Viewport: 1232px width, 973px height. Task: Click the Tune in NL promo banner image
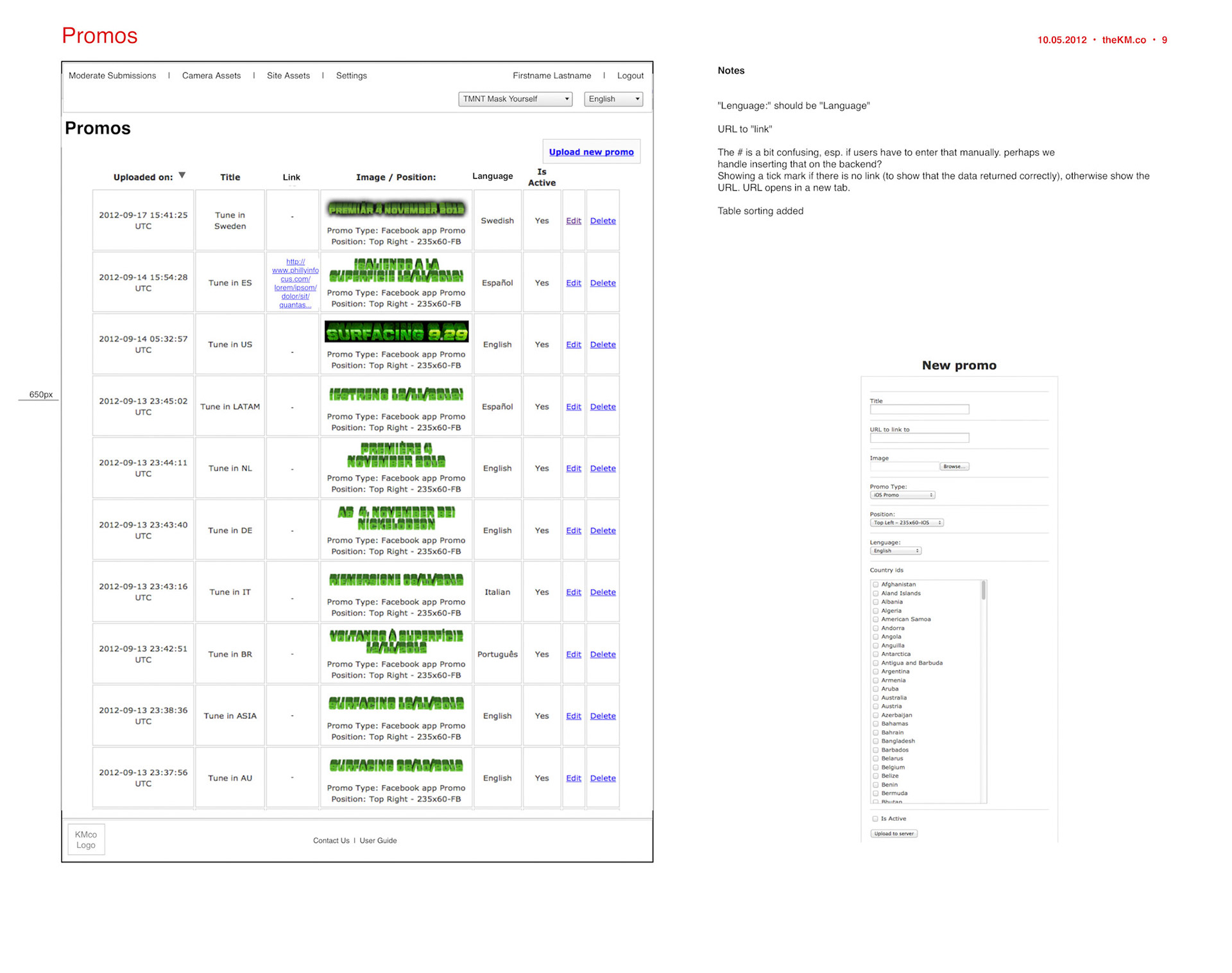coord(396,455)
